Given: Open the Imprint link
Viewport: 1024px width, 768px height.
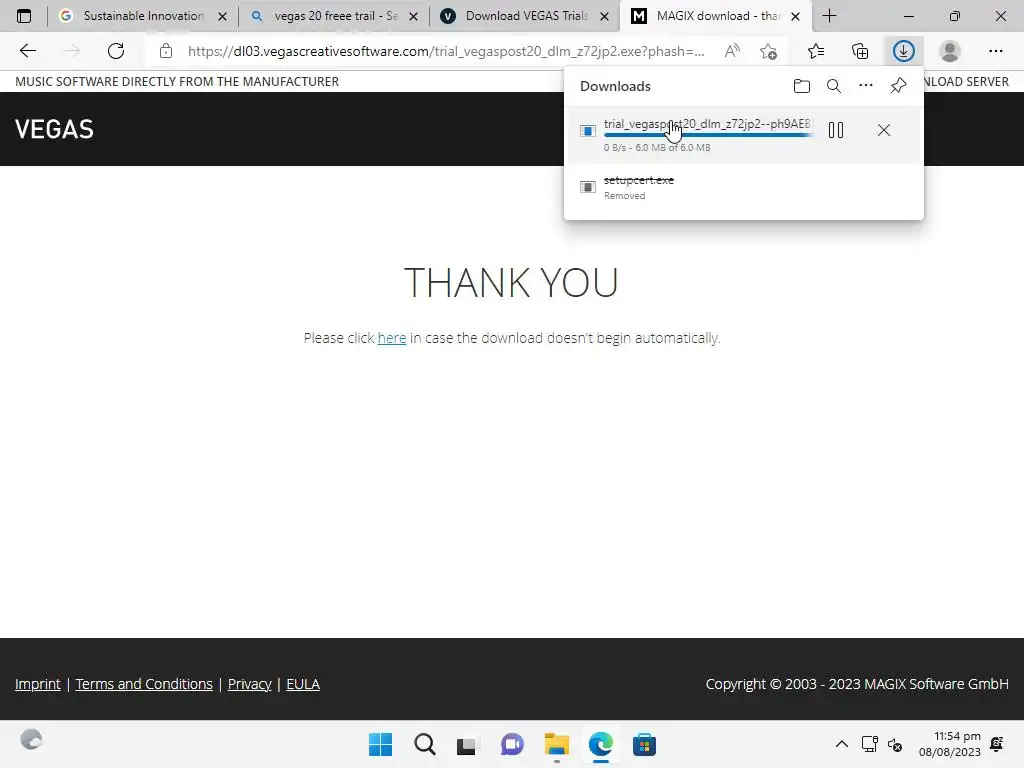Looking at the screenshot, I should click(x=38, y=684).
